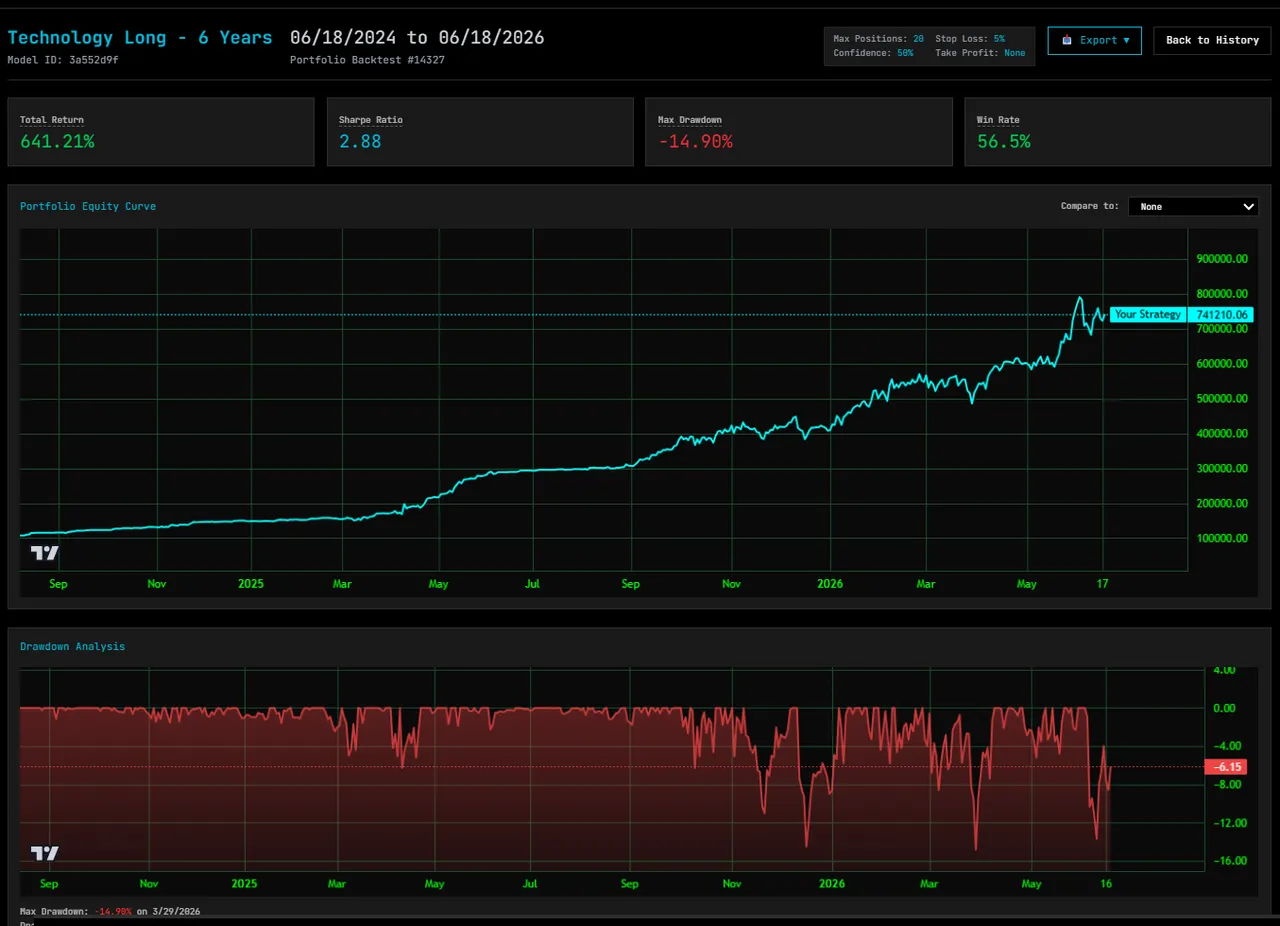This screenshot has width=1280, height=926.
Task: Click the 900000.00 price axis label
Action: (1221, 259)
